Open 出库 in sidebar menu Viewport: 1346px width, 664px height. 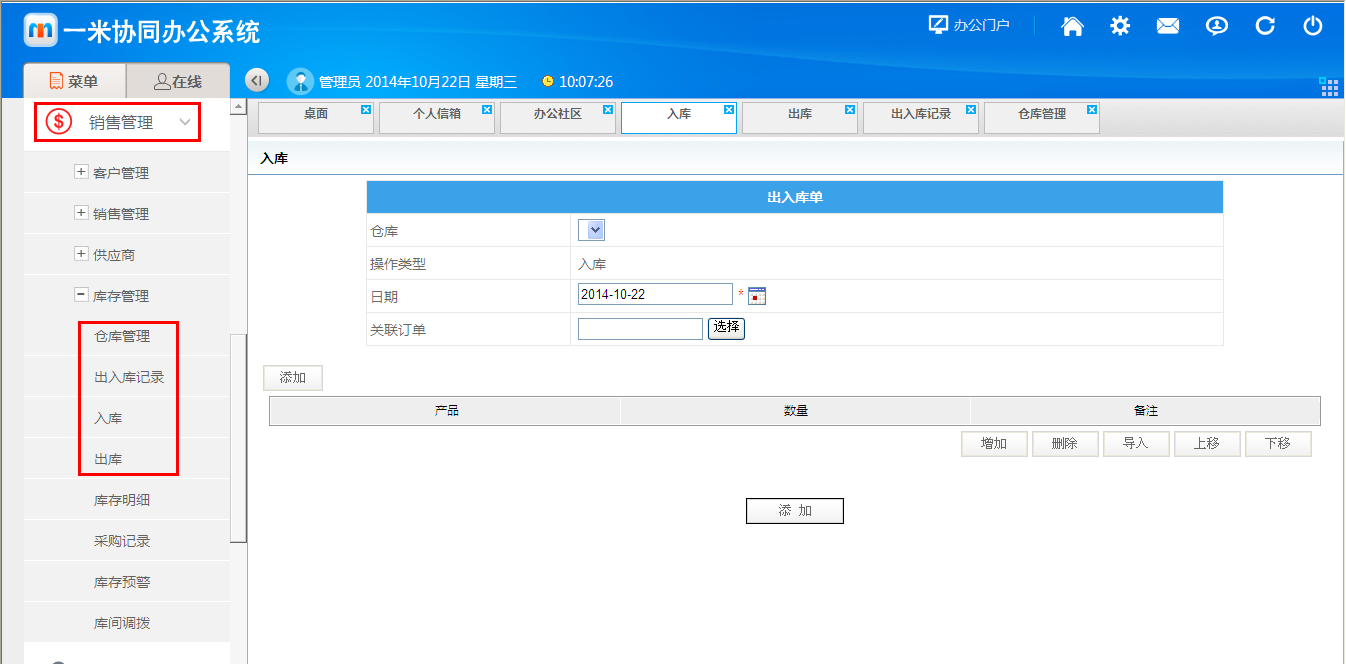[x=108, y=459]
